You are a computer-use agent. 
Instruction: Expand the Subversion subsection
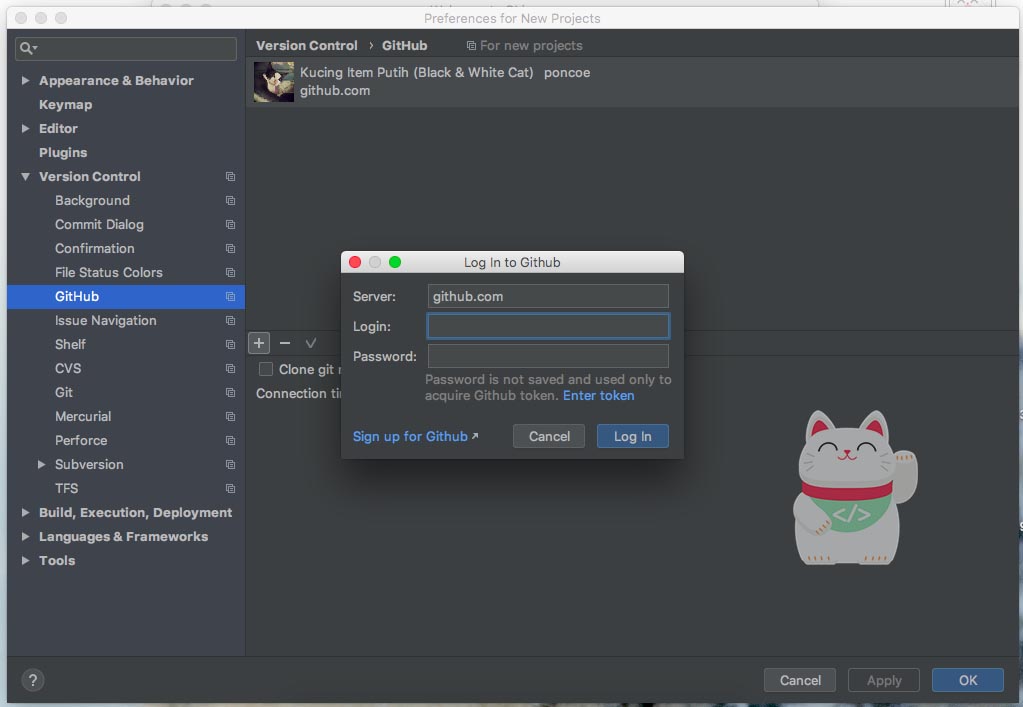coord(41,464)
